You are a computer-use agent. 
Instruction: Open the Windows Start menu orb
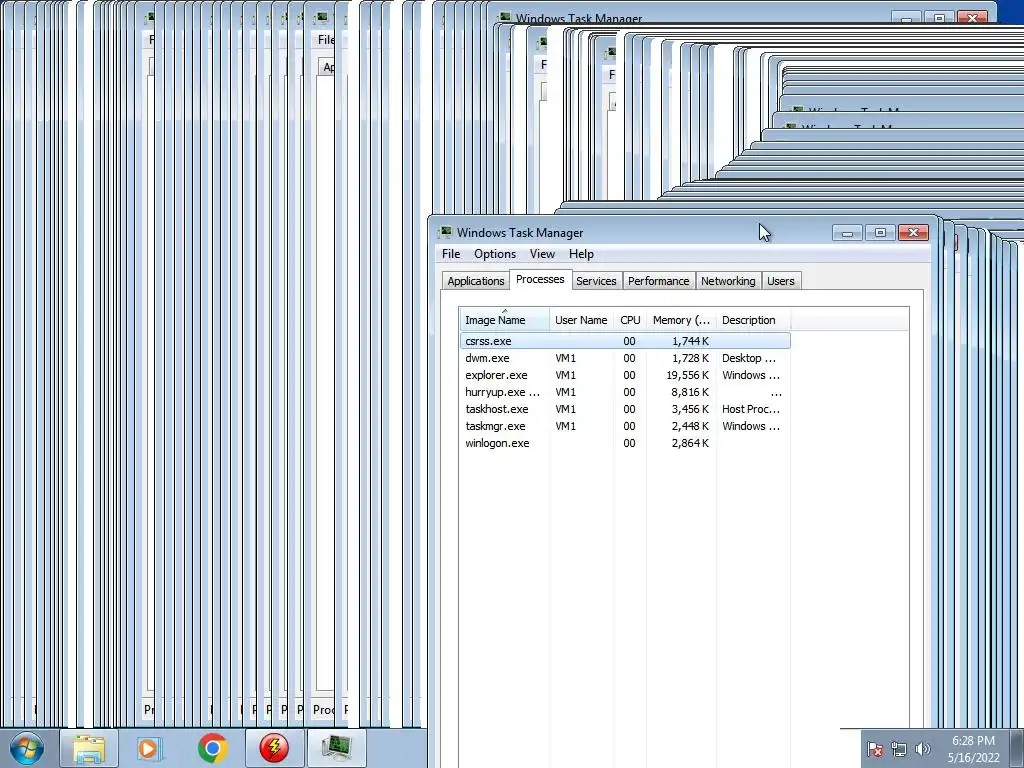27,748
